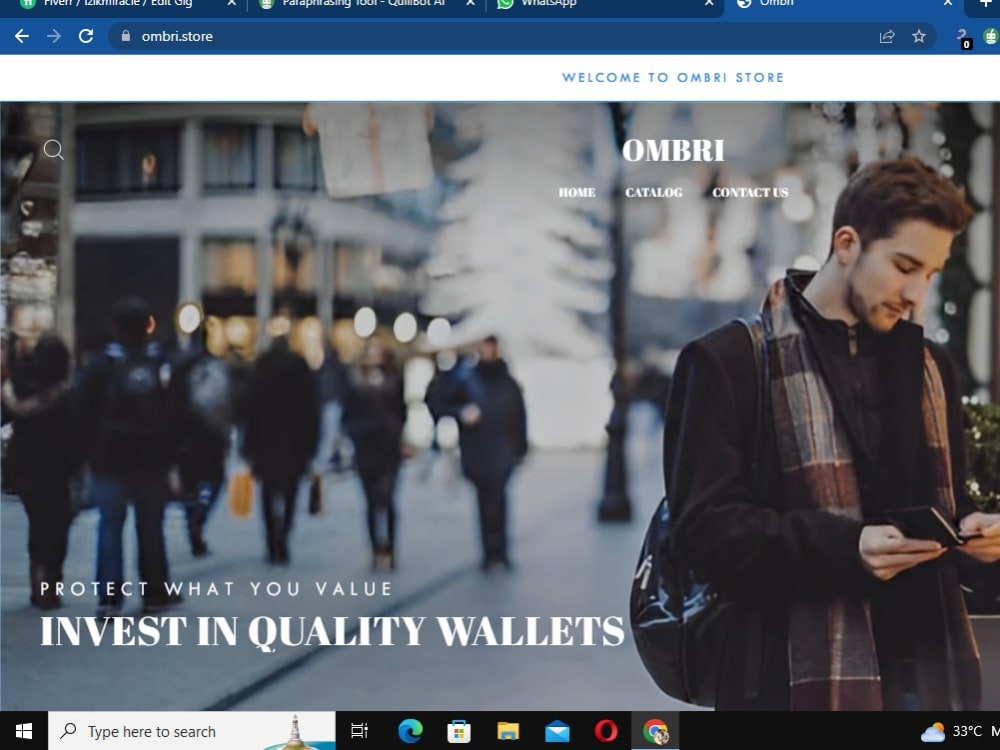
Task: Click the green extension icon in toolbar
Action: pos(990,36)
